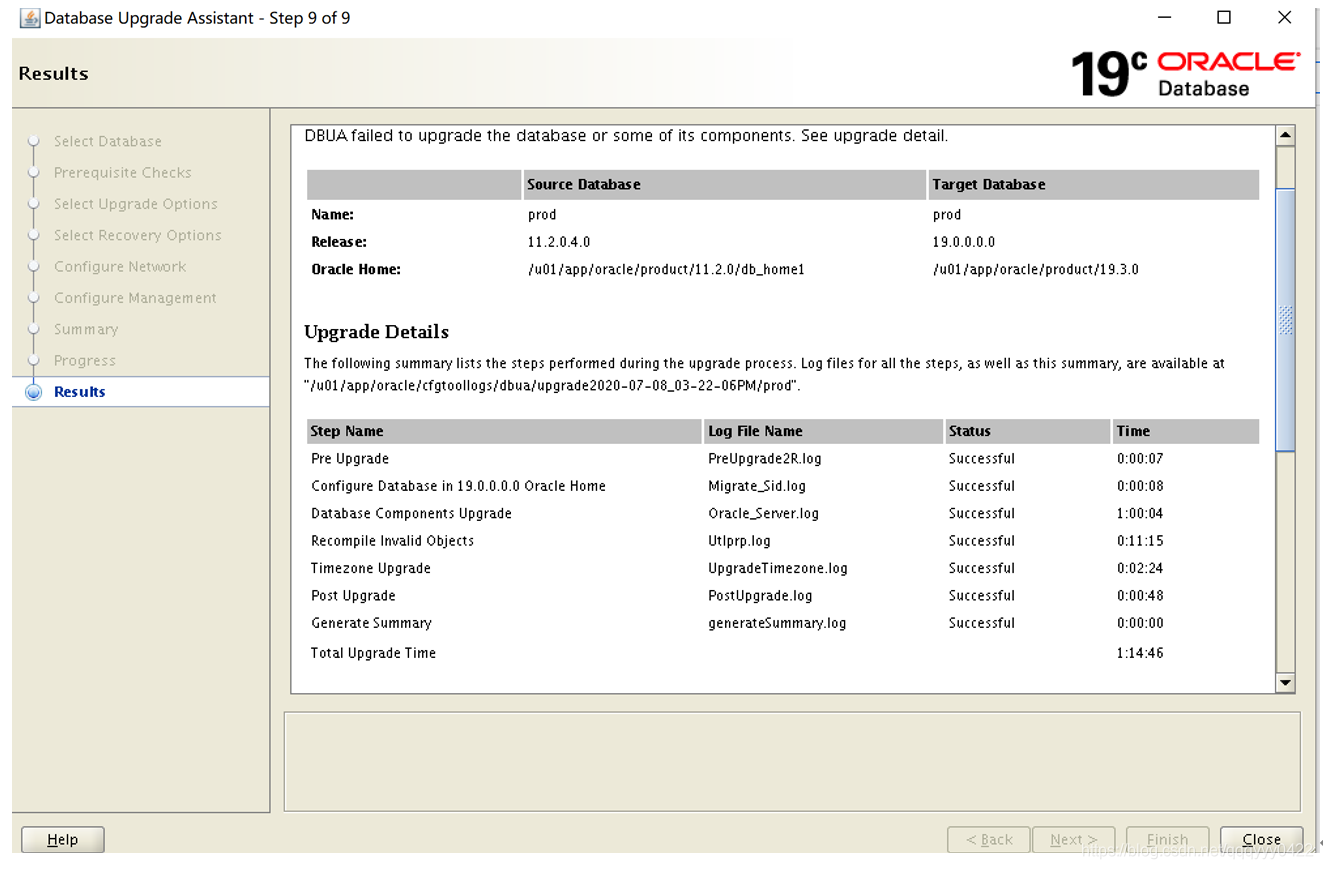Click Oracle_Server.log file name

(x=763, y=513)
